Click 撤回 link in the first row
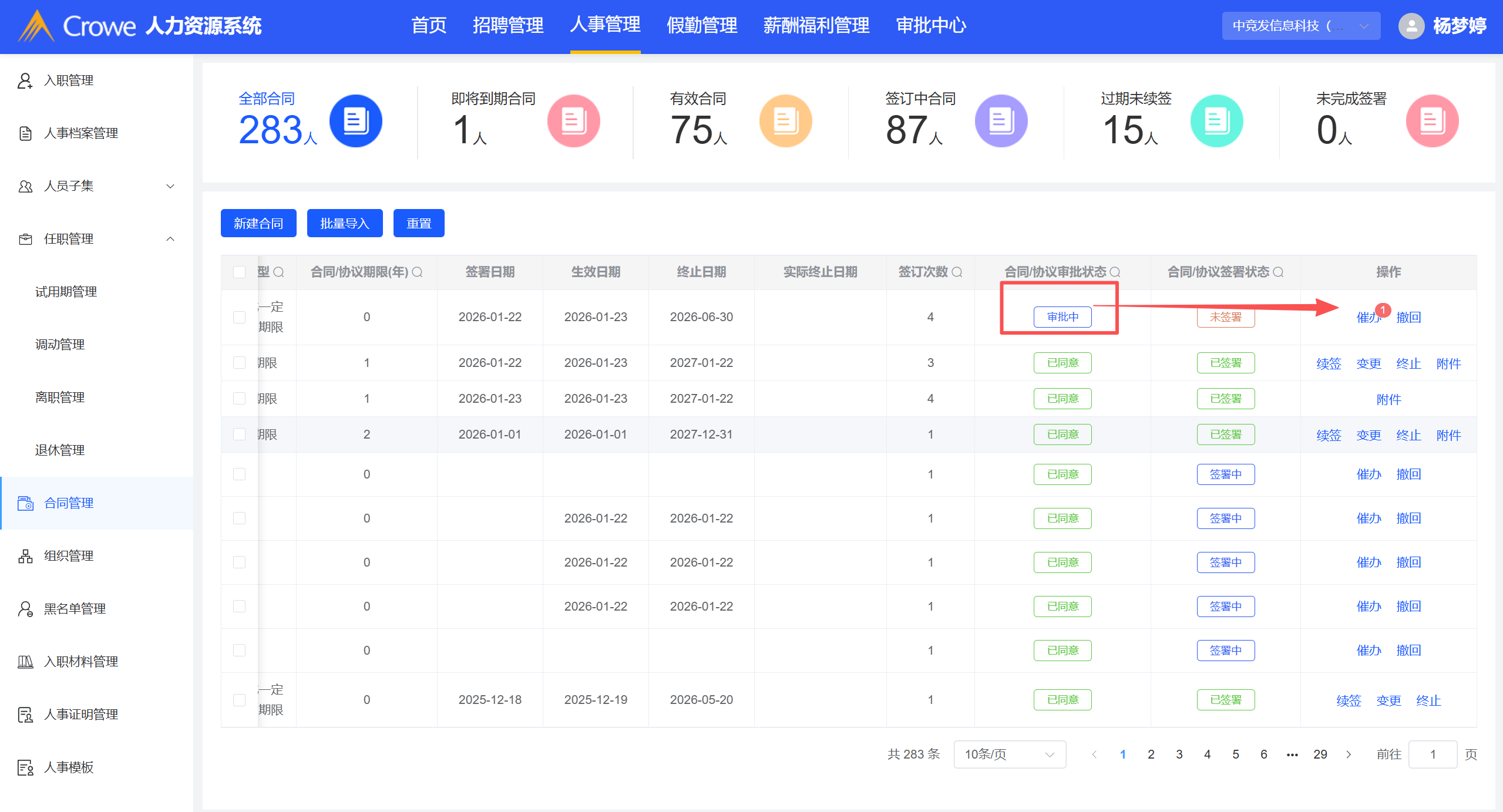This screenshot has width=1503, height=812. (x=1408, y=318)
